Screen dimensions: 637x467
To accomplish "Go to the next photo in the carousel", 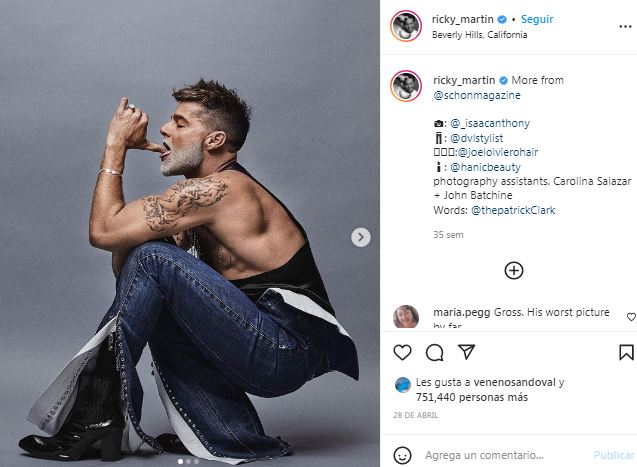I will click(x=361, y=237).
